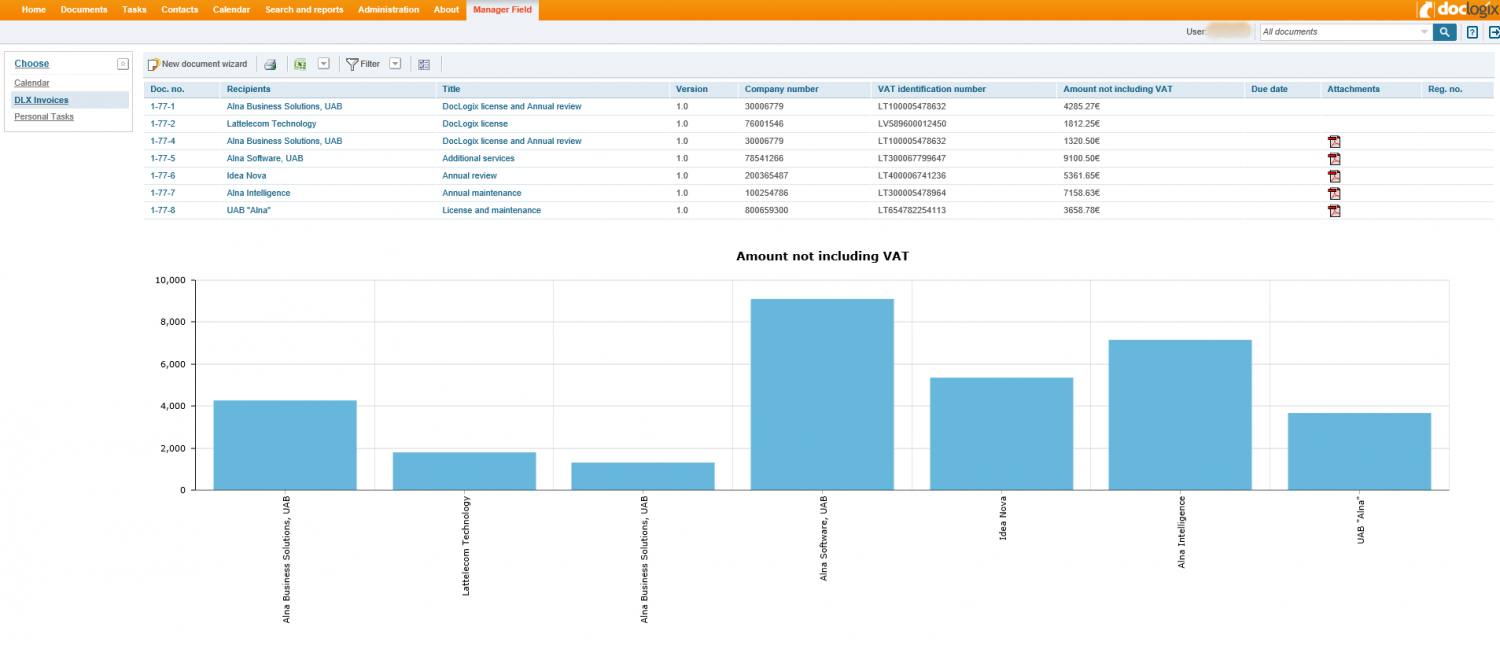Click the Alna Intelligence chart bar

[1180, 415]
